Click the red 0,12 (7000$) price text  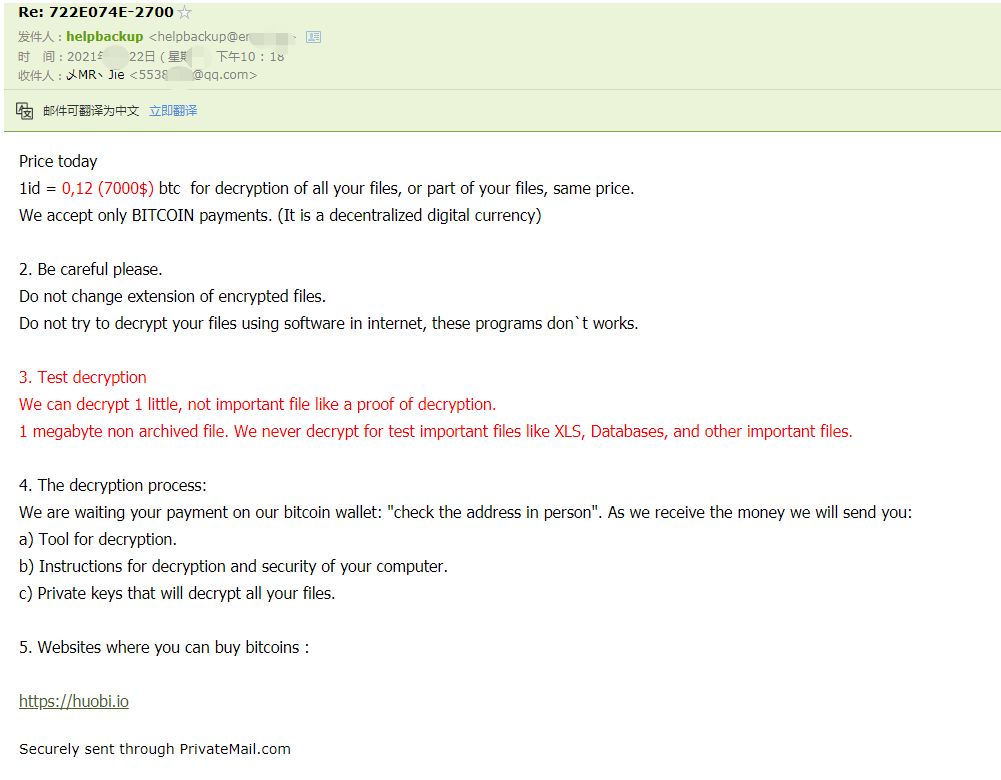tap(108, 188)
